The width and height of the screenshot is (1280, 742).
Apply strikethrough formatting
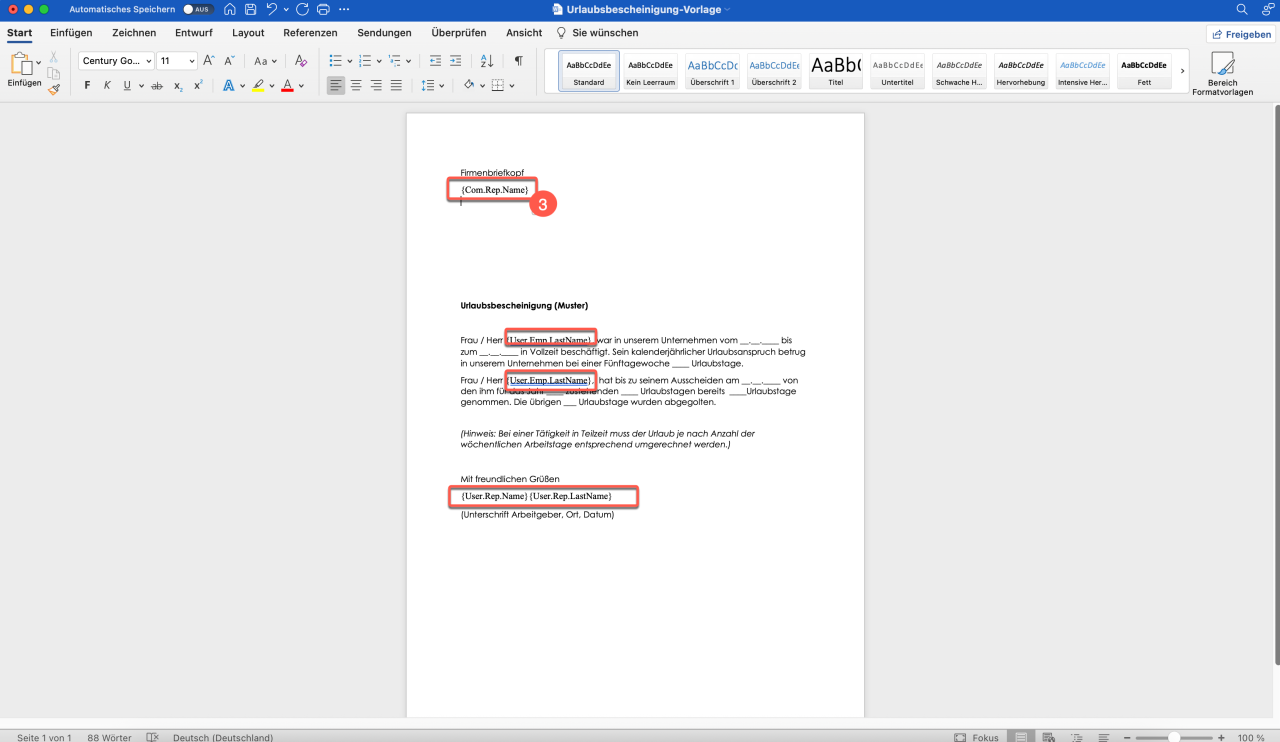[156, 86]
